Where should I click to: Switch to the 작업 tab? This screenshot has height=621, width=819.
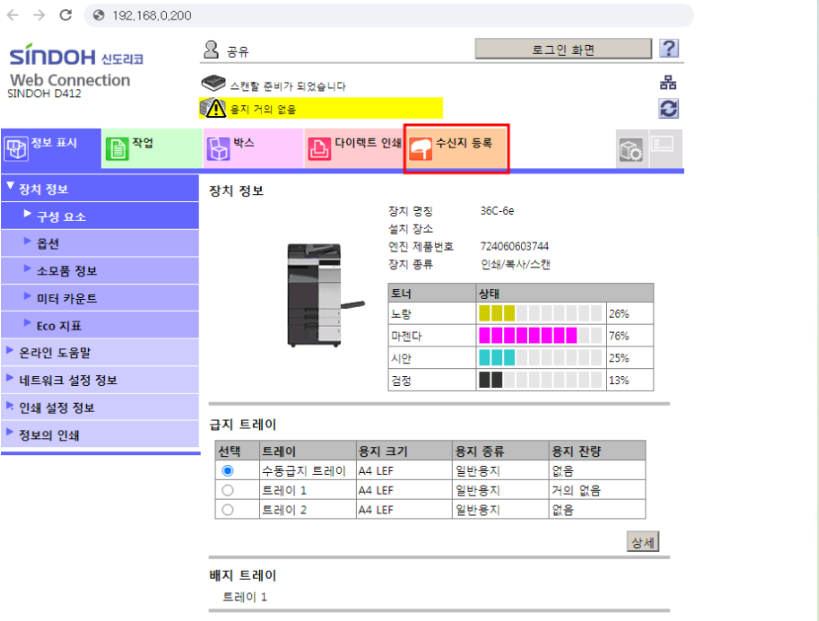coord(151,148)
